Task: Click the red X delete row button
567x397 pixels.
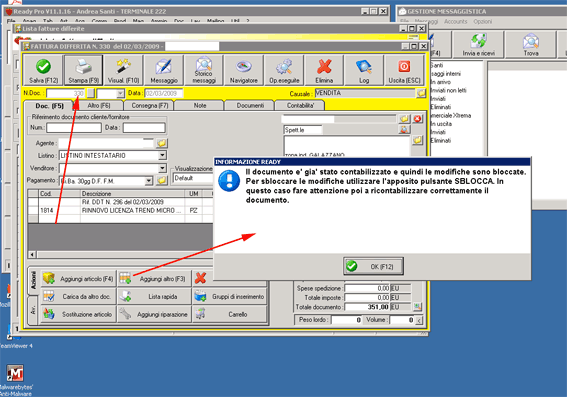Action: click(201, 278)
